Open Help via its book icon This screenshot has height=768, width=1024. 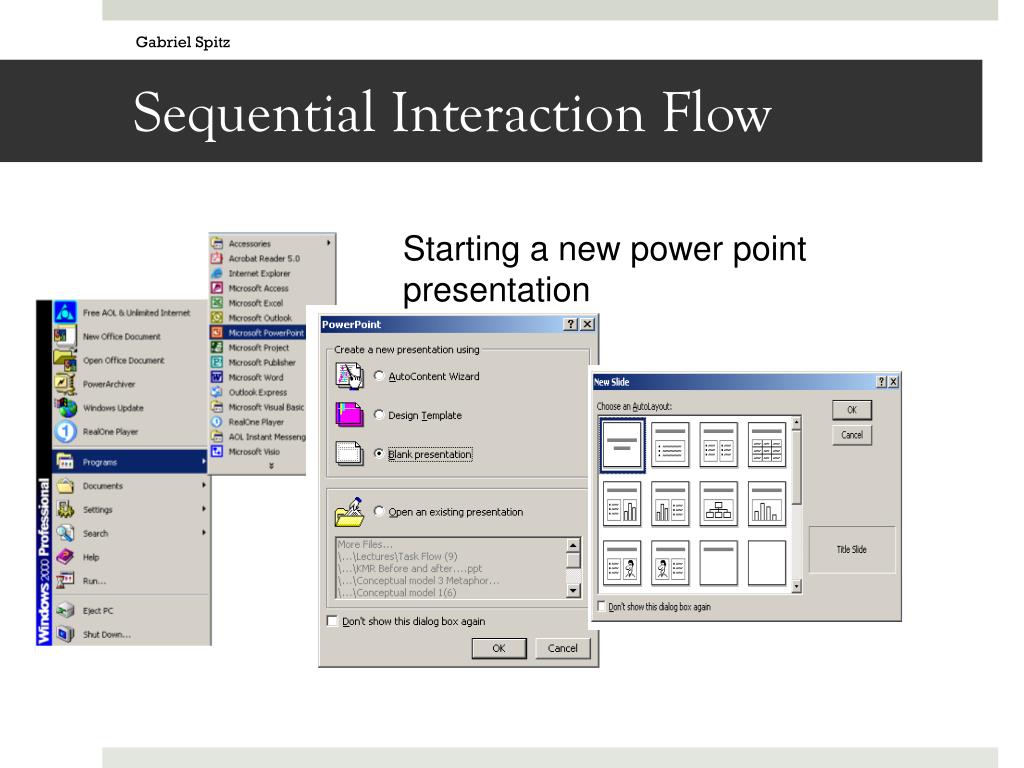[x=65, y=557]
